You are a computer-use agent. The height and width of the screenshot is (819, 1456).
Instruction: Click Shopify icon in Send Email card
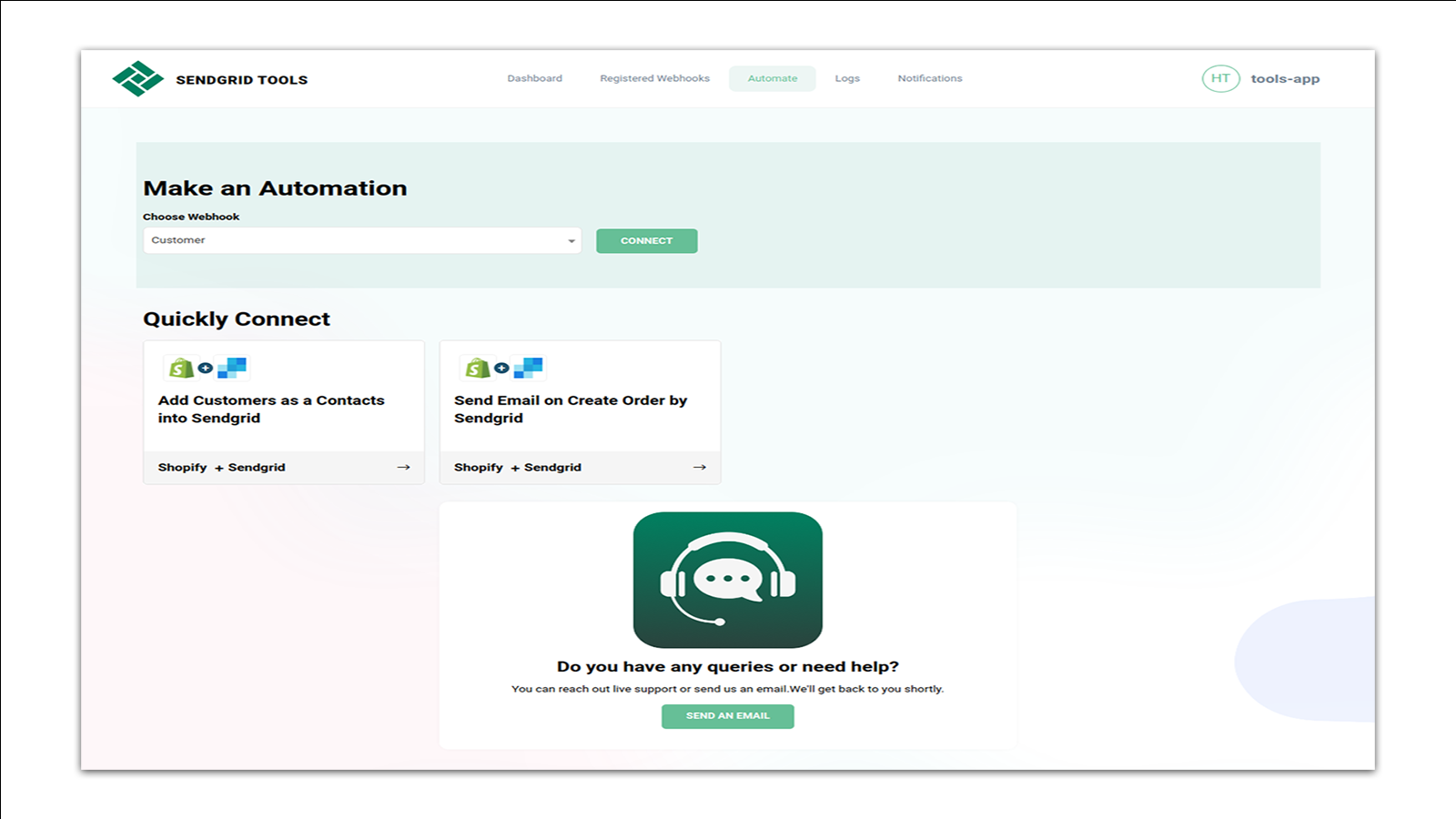click(x=478, y=368)
